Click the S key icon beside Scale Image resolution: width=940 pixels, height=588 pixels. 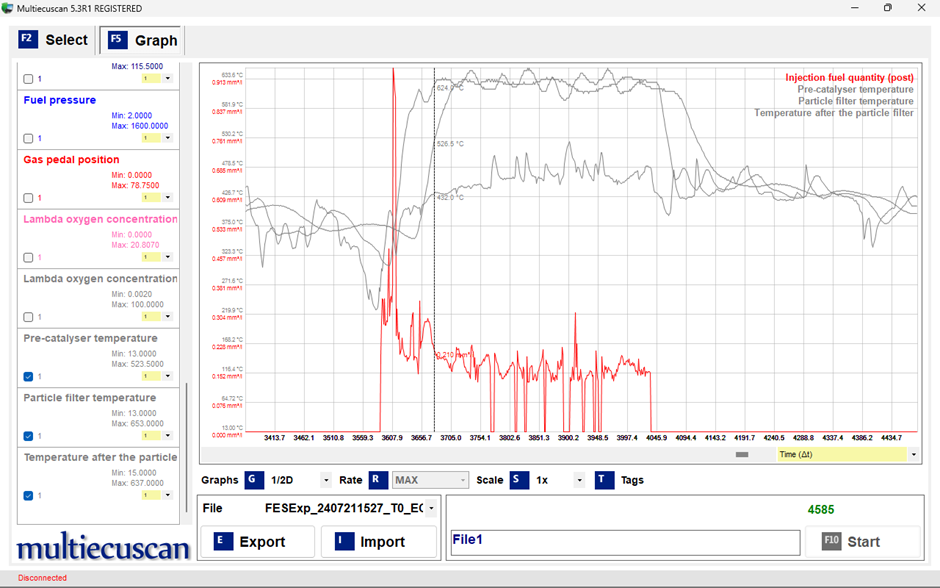tap(519, 480)
